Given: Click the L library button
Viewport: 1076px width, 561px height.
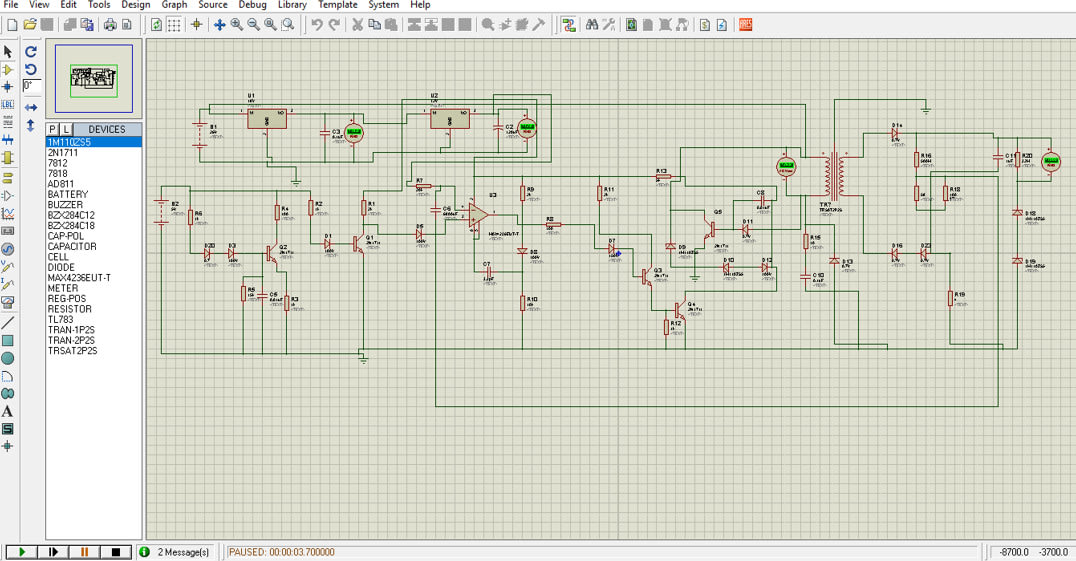Looking at the screenshot, I should pyautogui.click(x=66, y=129).
